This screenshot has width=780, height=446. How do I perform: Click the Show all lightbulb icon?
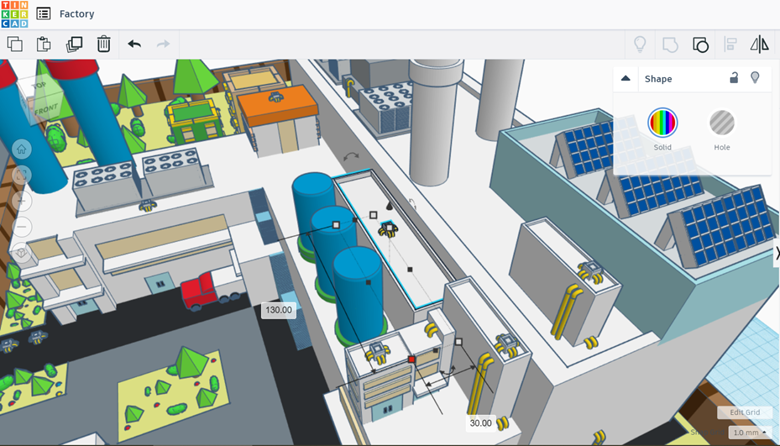pyautogui.click(x=640, y=45)
